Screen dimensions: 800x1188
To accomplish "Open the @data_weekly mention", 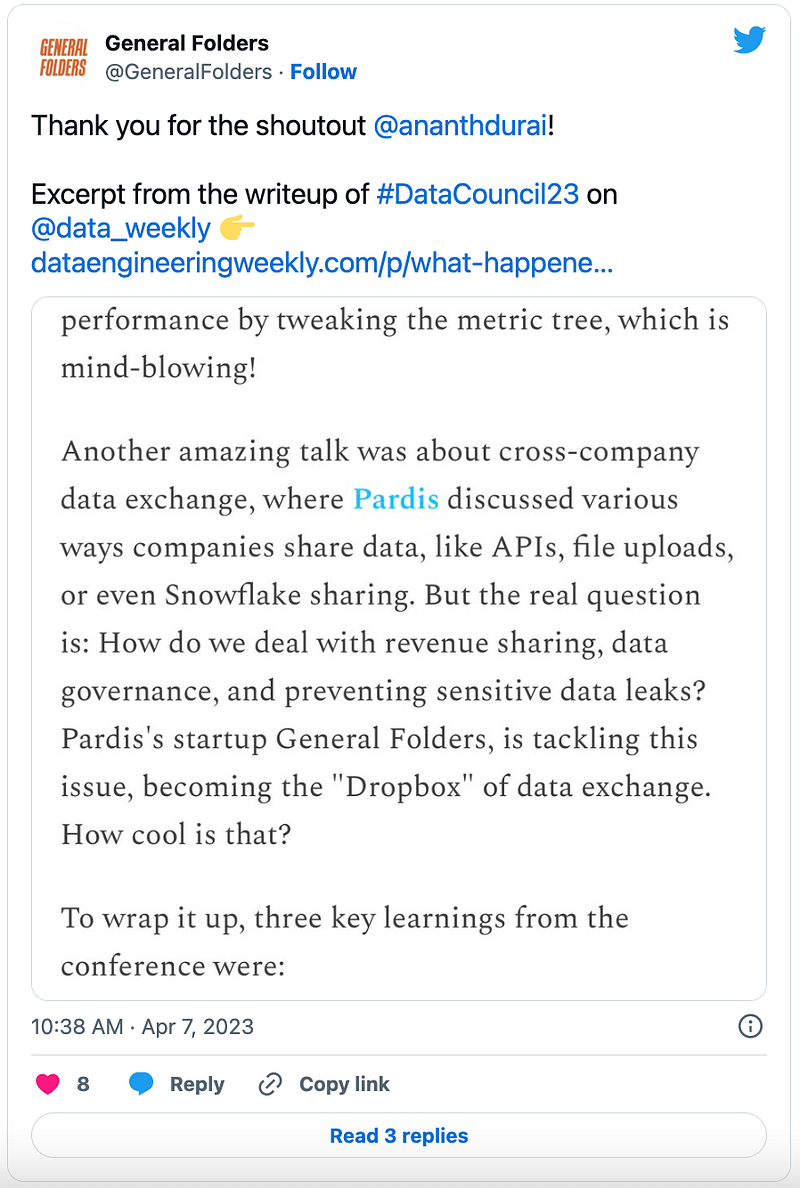I will (121, 228).
